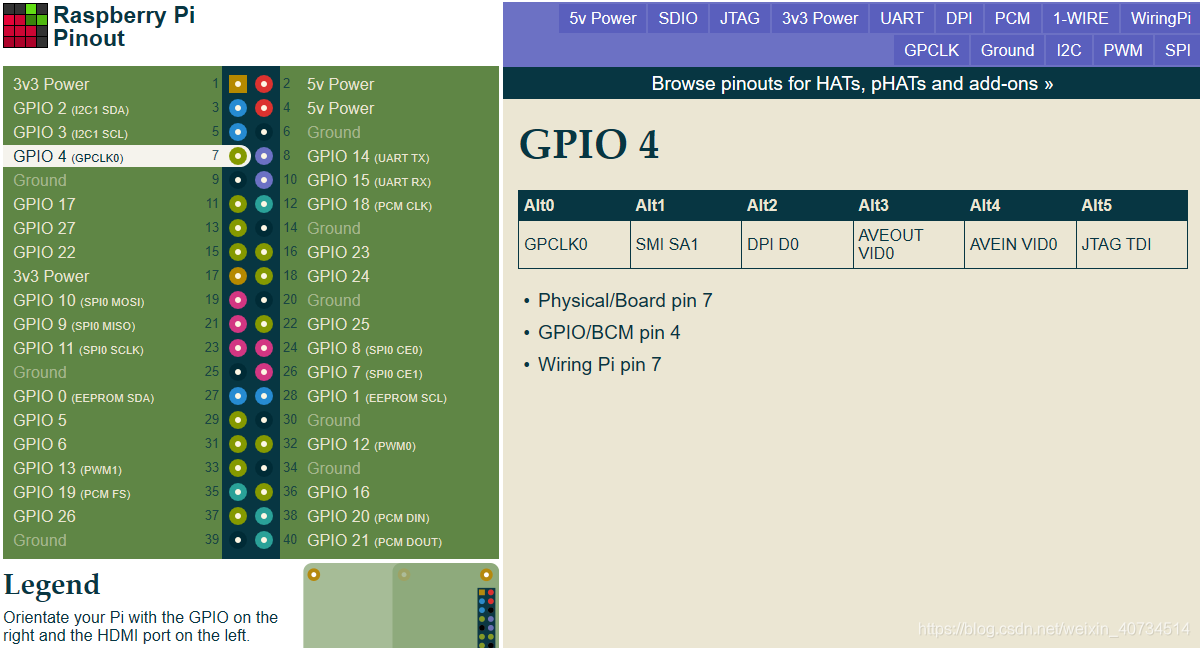Viewport: 1200px width, 648px height.
Task: Click the GPIO 4 page heading
Action: [589, 145]
